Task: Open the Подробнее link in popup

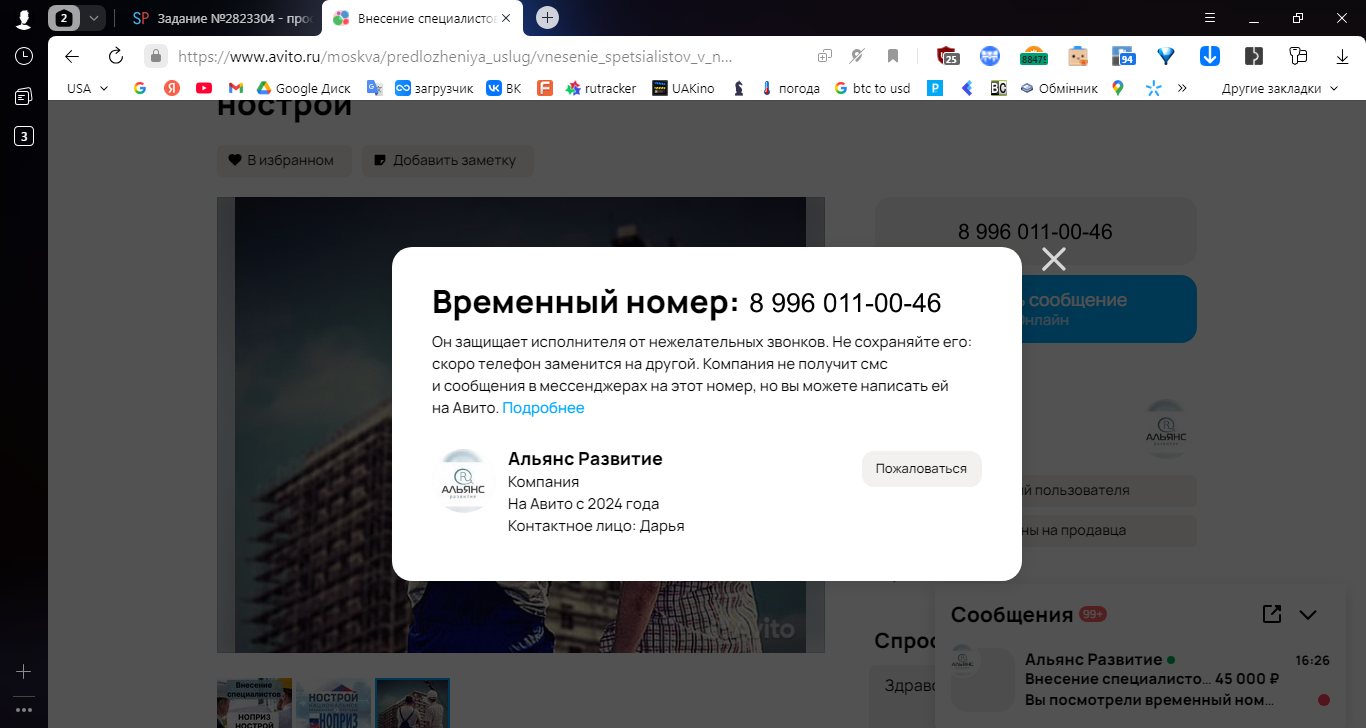Action: pos(543,408)
